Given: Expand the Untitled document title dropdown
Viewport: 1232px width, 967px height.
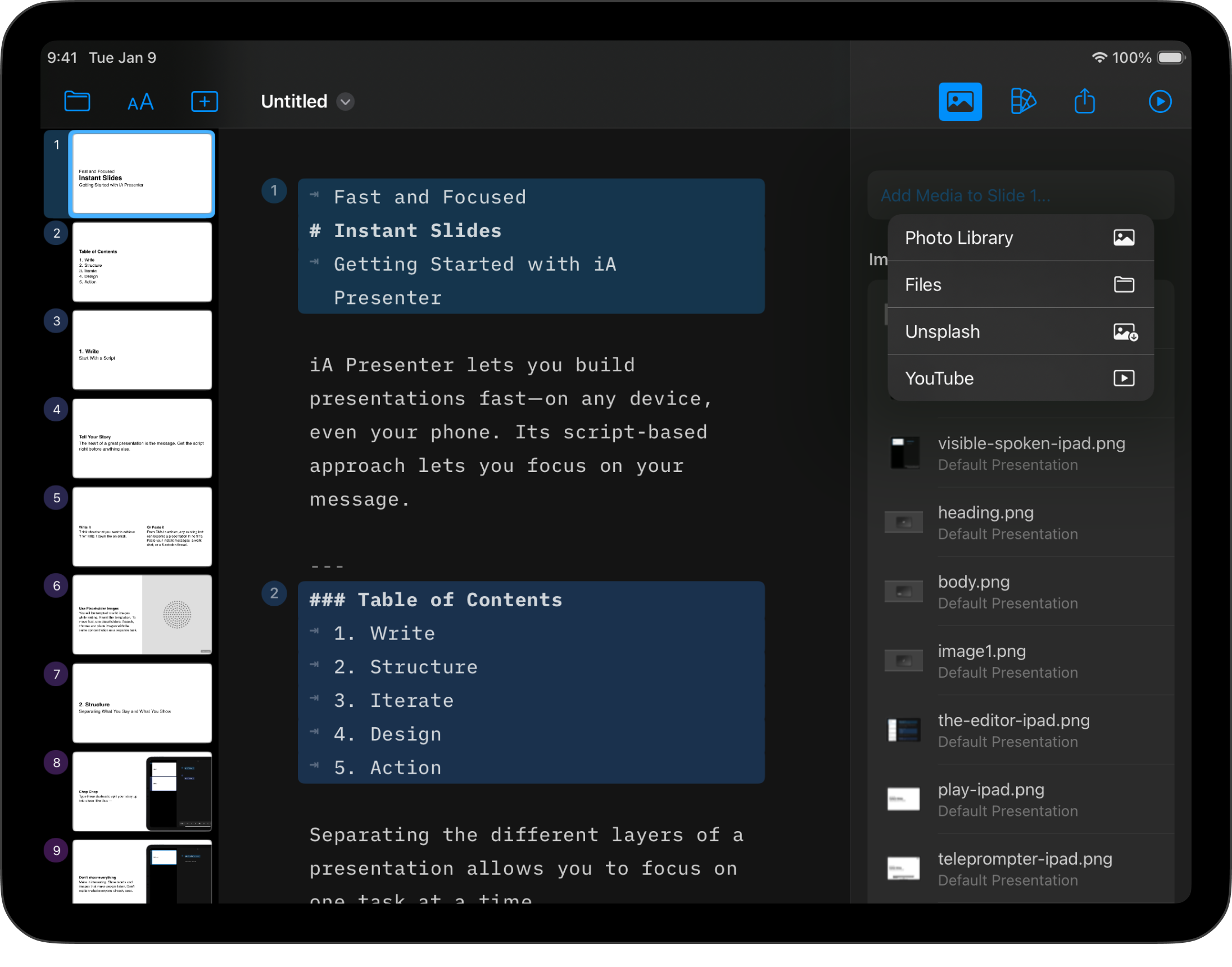Looking at the screenshot, I should [x=345, y=102].
